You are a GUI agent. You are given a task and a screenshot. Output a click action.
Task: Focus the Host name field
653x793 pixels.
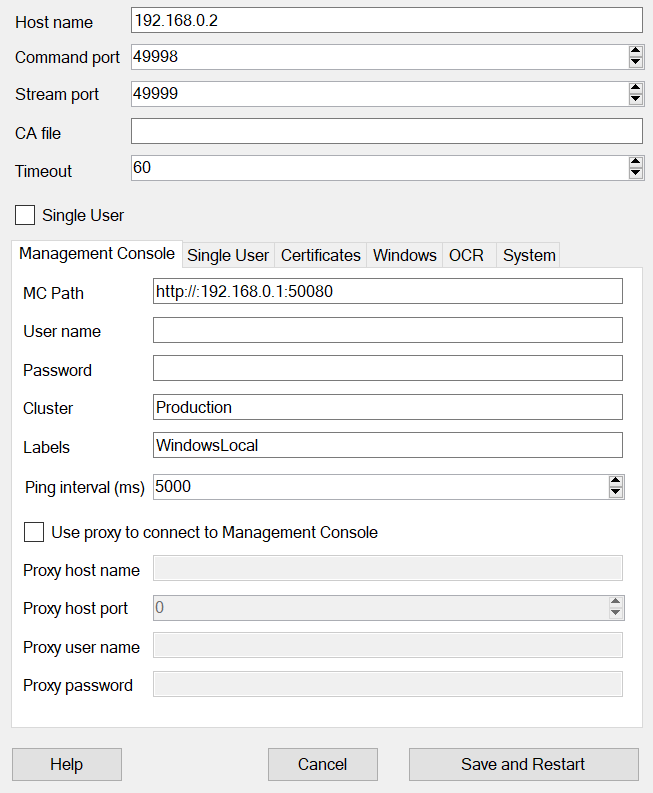pos(386,20)
